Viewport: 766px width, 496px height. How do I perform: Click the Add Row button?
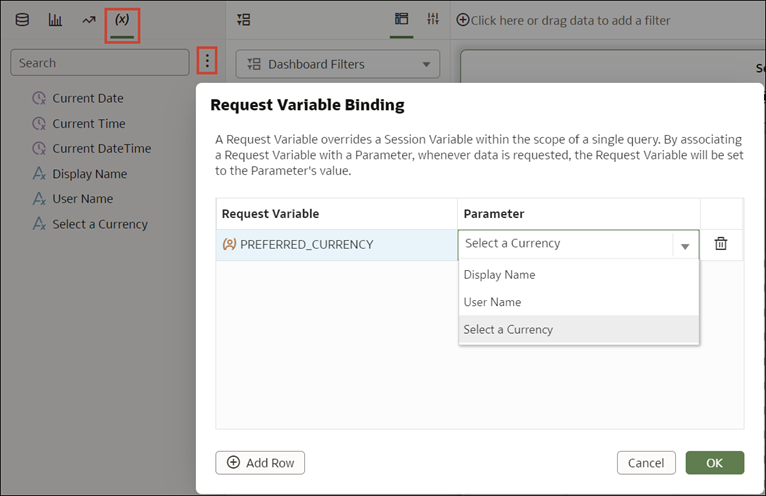coord(260,463)
